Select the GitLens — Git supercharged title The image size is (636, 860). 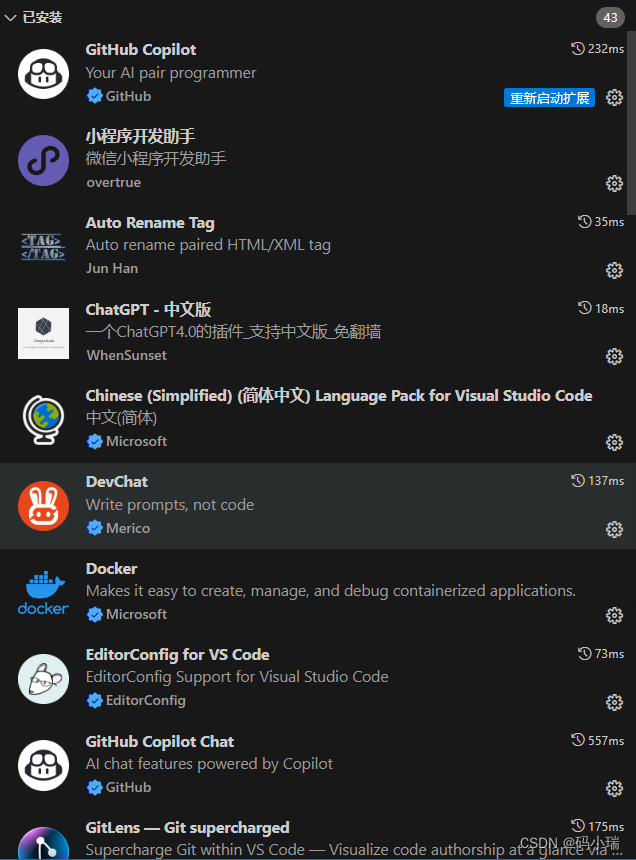188,827
